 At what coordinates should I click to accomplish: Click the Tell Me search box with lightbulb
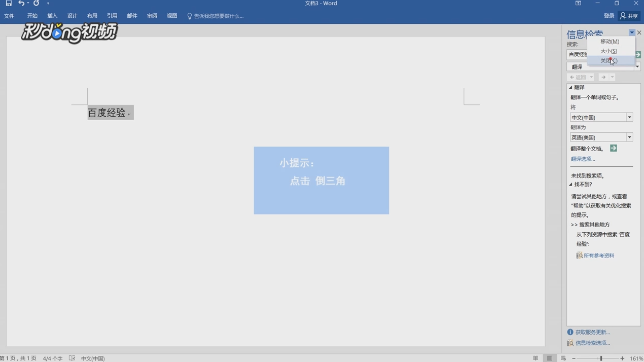coord(216,16)
